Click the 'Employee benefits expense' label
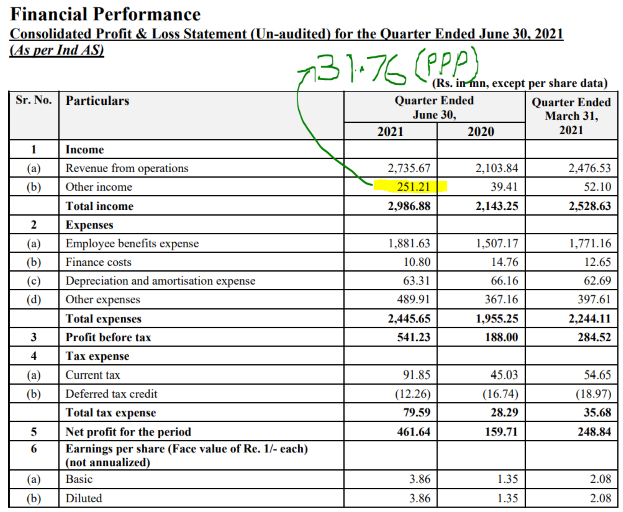This screenshot has width=623, height=512. (132, 243)
